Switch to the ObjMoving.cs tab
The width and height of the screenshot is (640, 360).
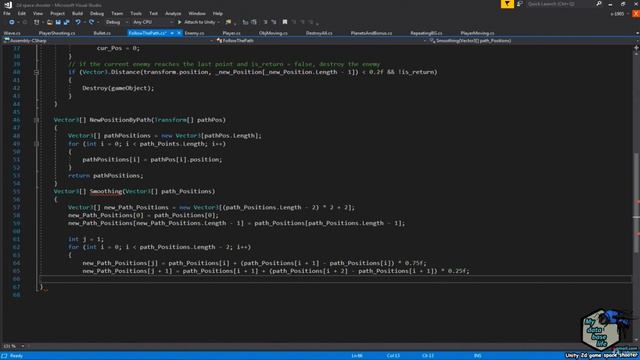tap(273, 33)
